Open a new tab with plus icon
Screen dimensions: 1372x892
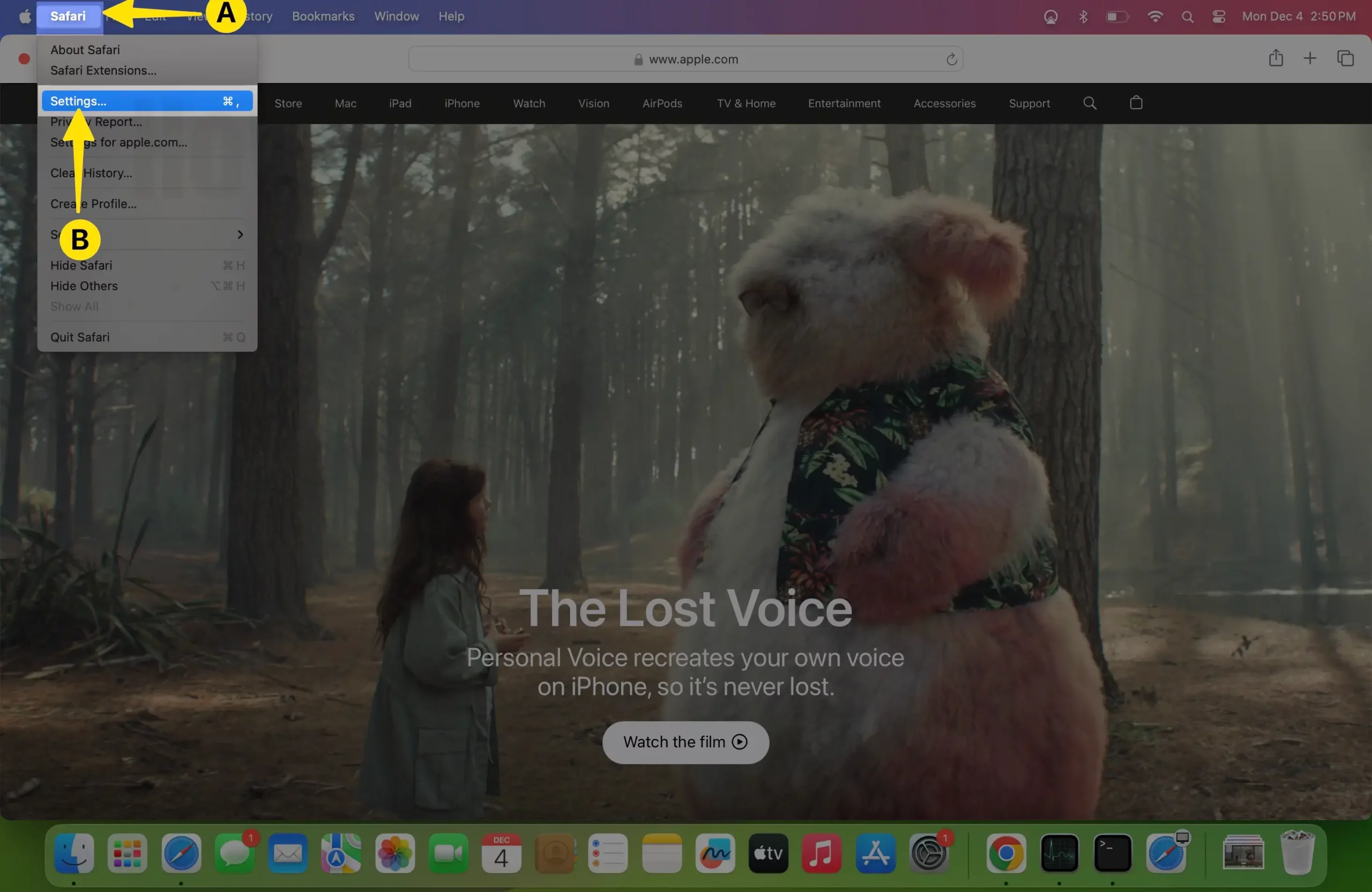point(1310,58)
